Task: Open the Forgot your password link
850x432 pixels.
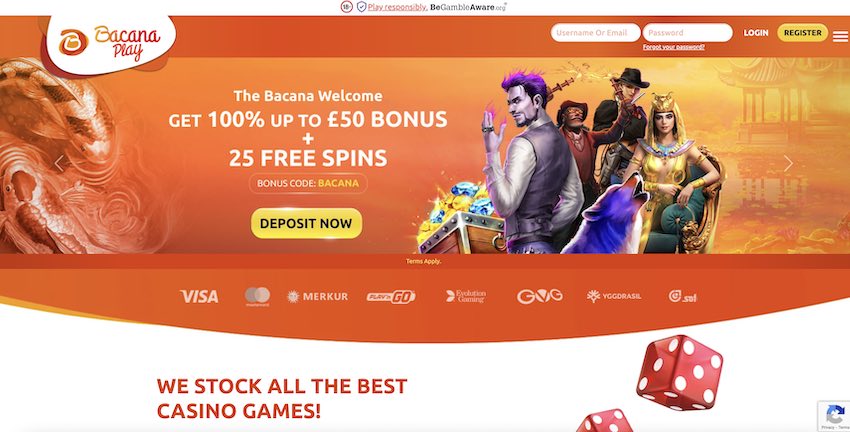Action: (x=674, y=47)
